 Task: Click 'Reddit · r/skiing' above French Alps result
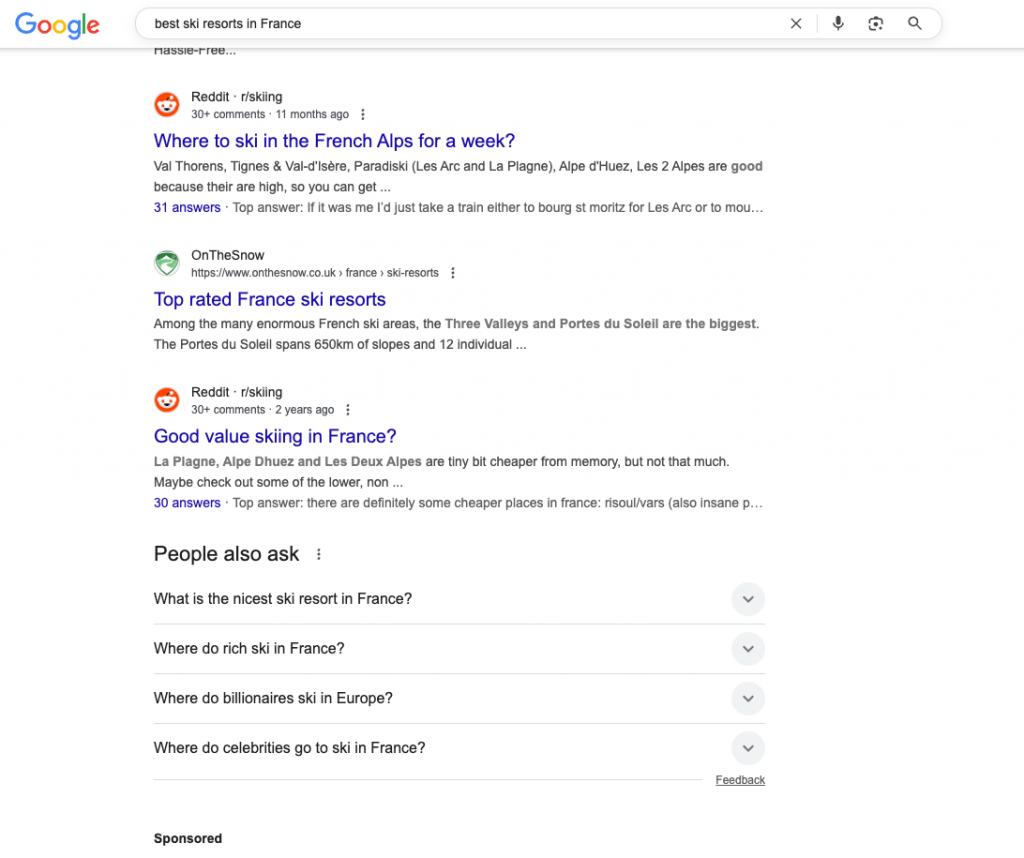236,97
